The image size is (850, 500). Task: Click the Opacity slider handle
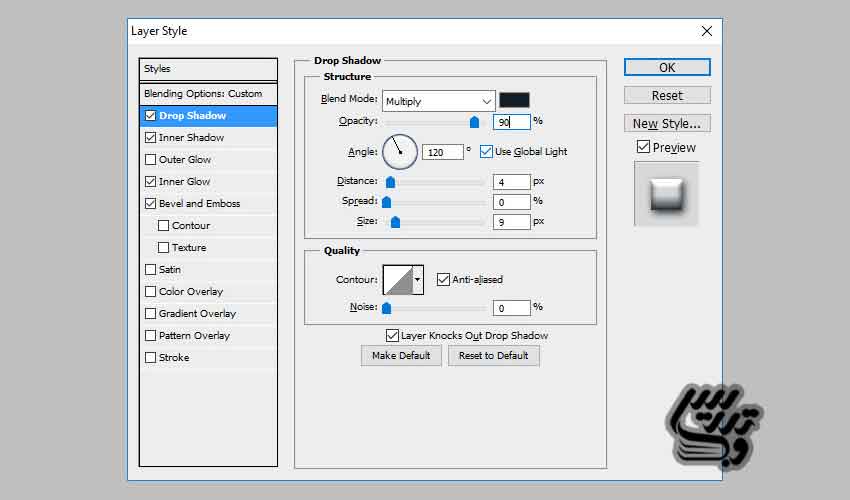pos(474,122)
